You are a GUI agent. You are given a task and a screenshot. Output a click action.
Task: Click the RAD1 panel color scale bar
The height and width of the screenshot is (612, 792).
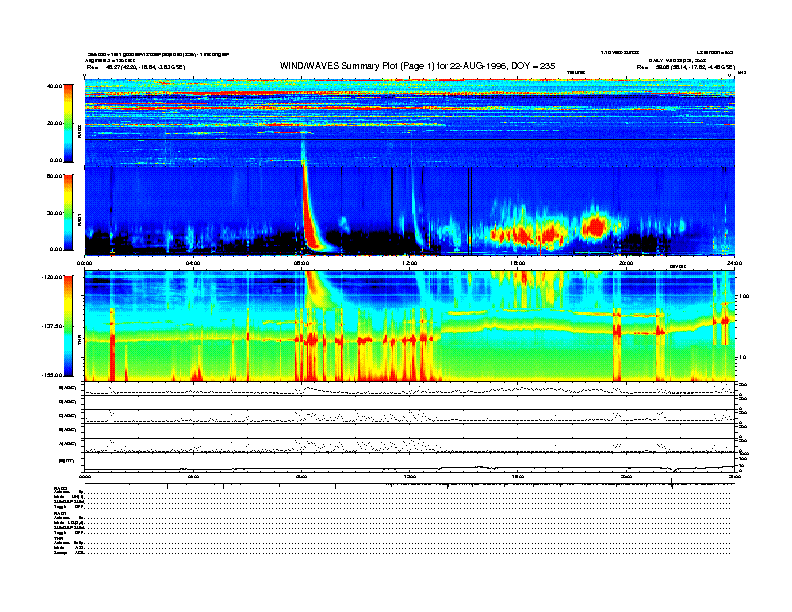(68, 213)
